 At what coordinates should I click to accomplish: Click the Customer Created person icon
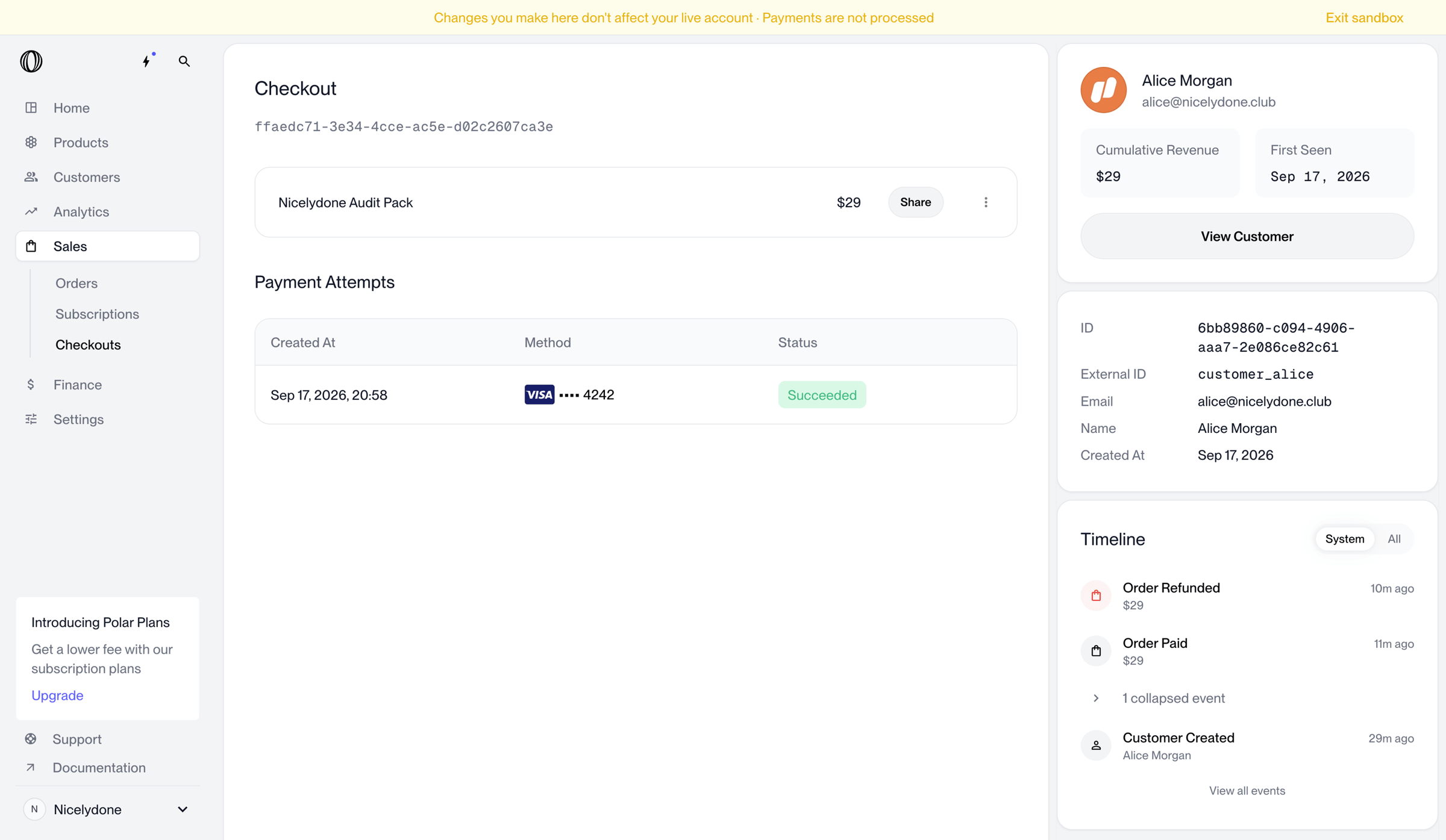(x=1096, y=745)
